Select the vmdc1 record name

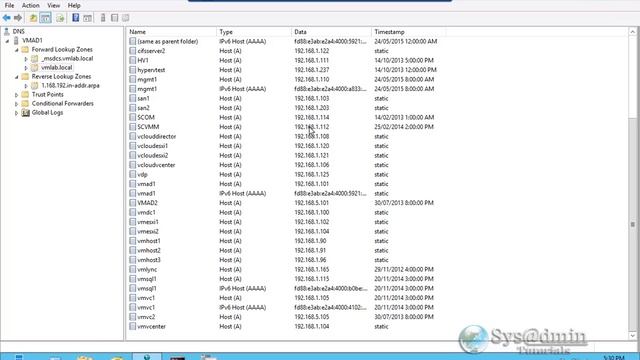click(146, 212)
